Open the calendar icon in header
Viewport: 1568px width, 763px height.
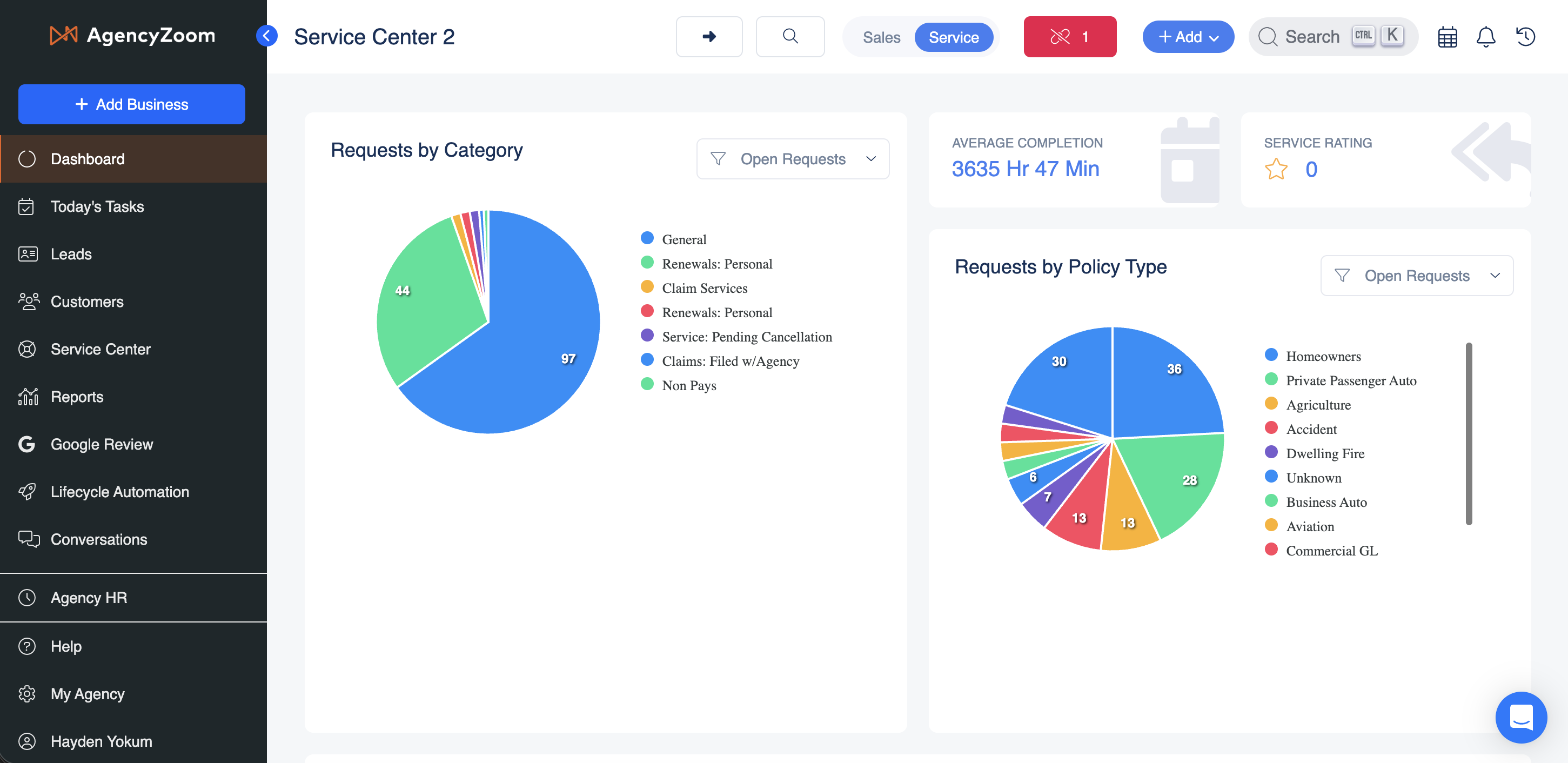pyautogui.click(x=1447, y=37)
